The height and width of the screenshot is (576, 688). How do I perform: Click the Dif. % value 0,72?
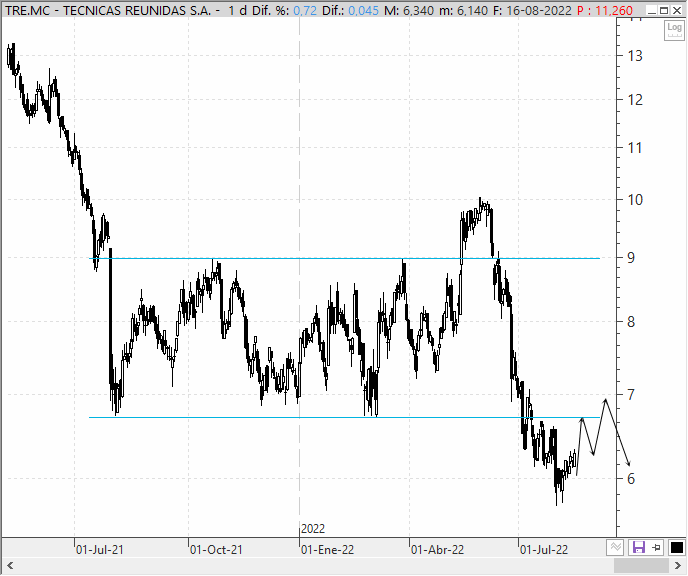point(305,11)
